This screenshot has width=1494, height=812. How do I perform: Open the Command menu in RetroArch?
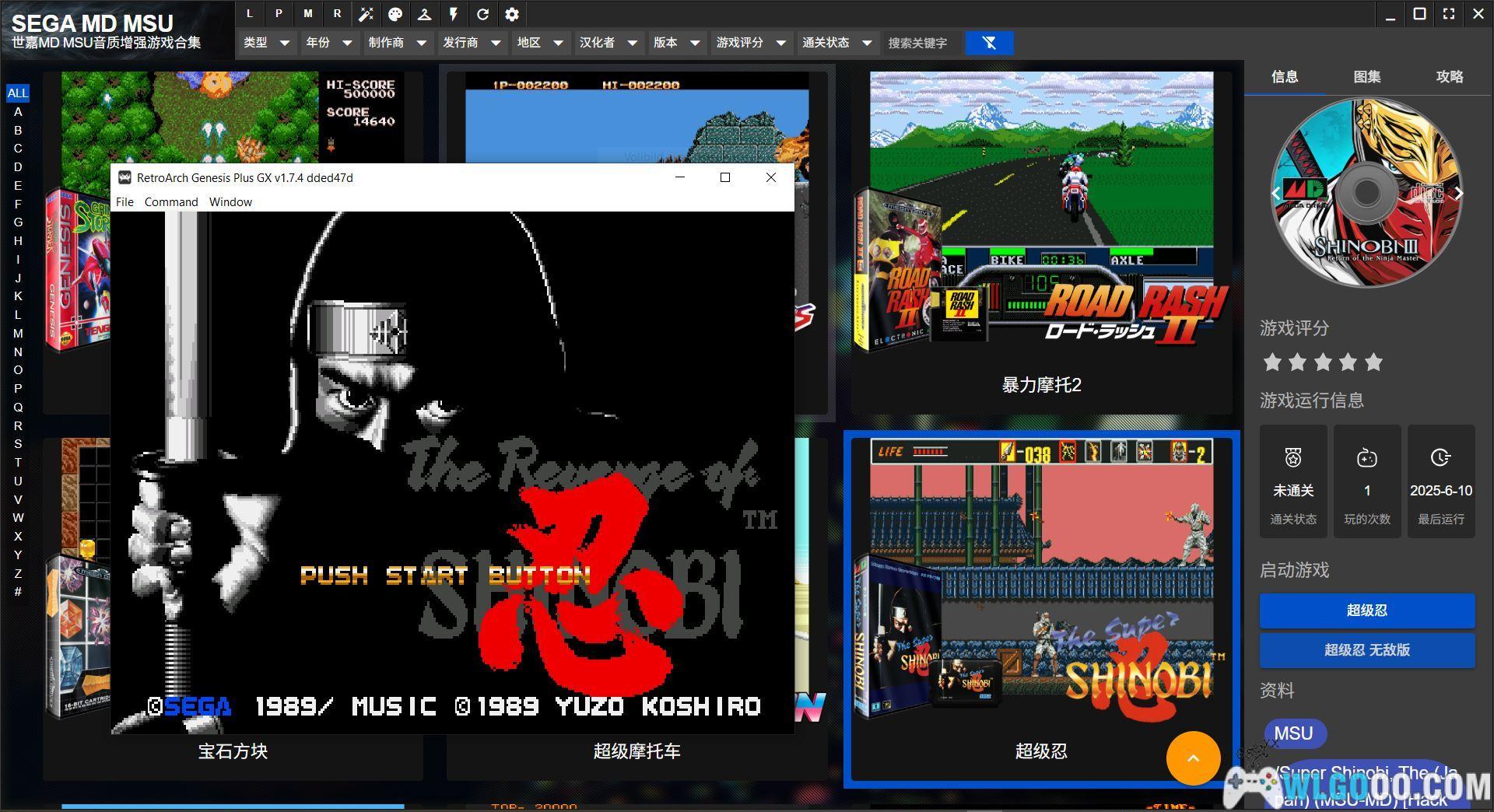171,201
